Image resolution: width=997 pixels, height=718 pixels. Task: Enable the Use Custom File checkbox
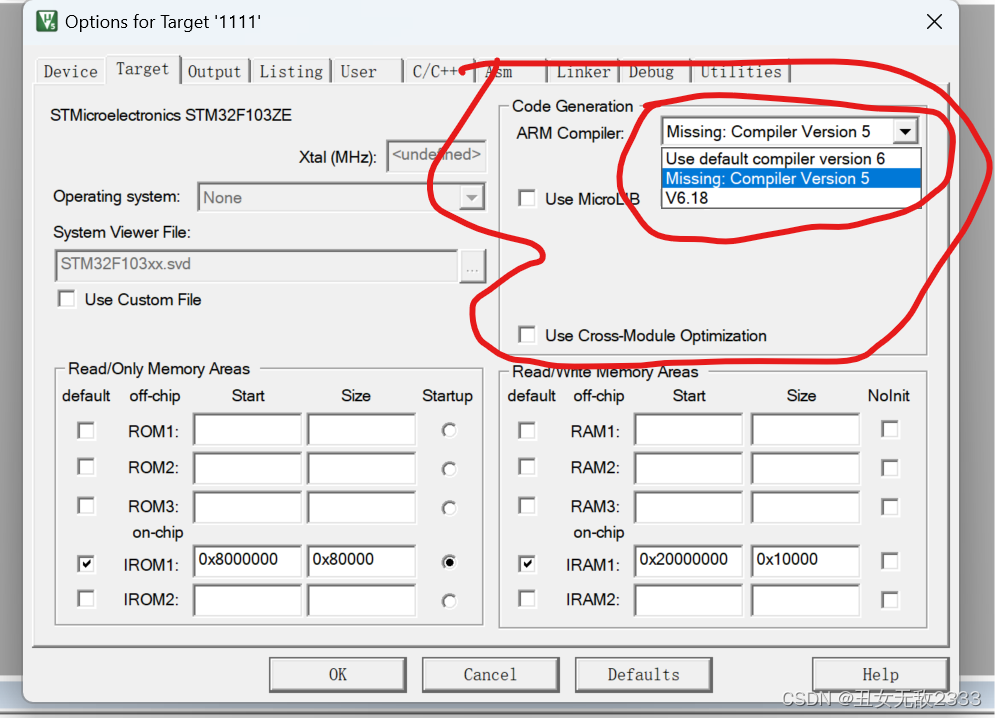66,299
